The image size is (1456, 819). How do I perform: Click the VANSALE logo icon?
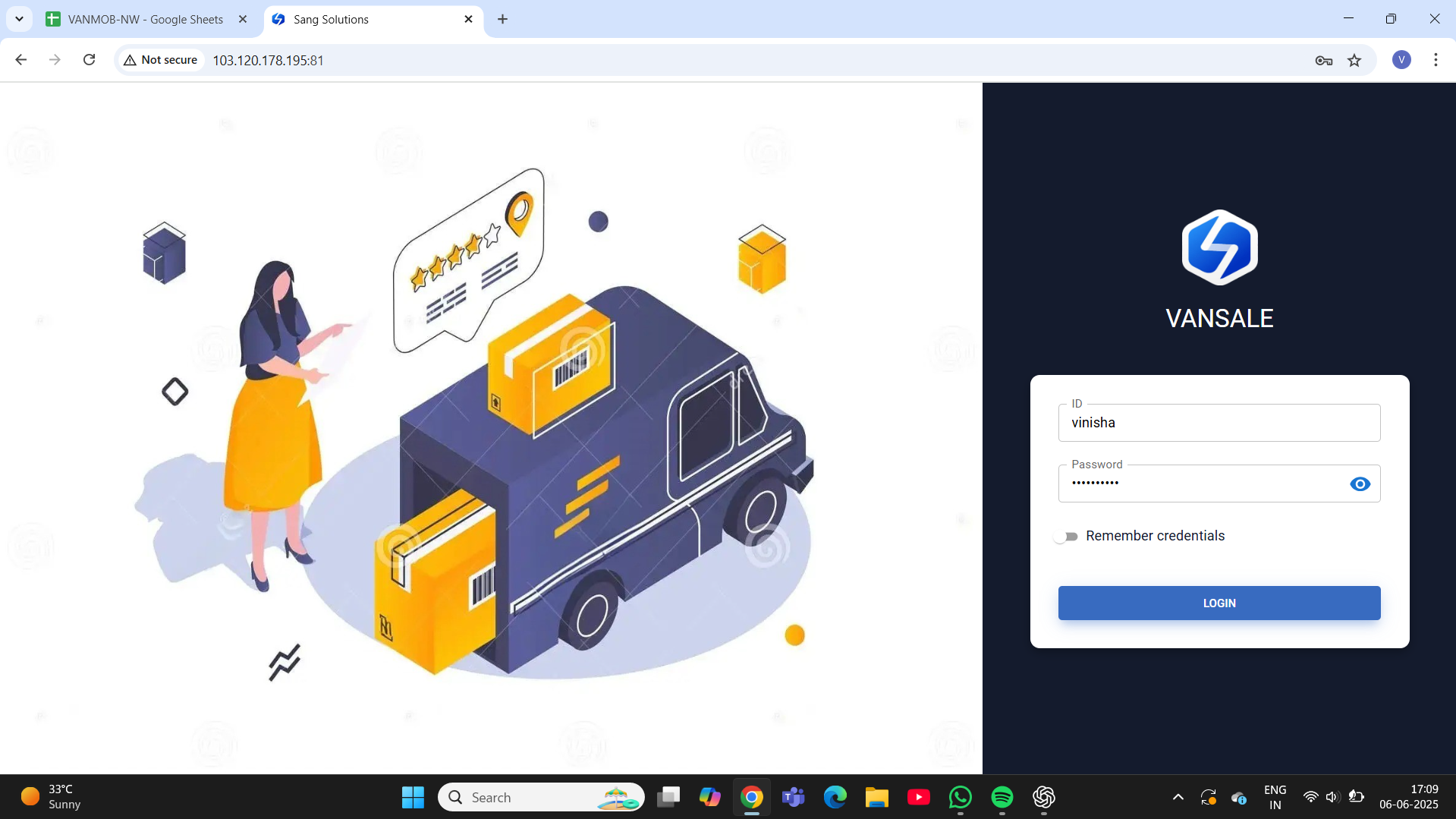[1219, 247]
